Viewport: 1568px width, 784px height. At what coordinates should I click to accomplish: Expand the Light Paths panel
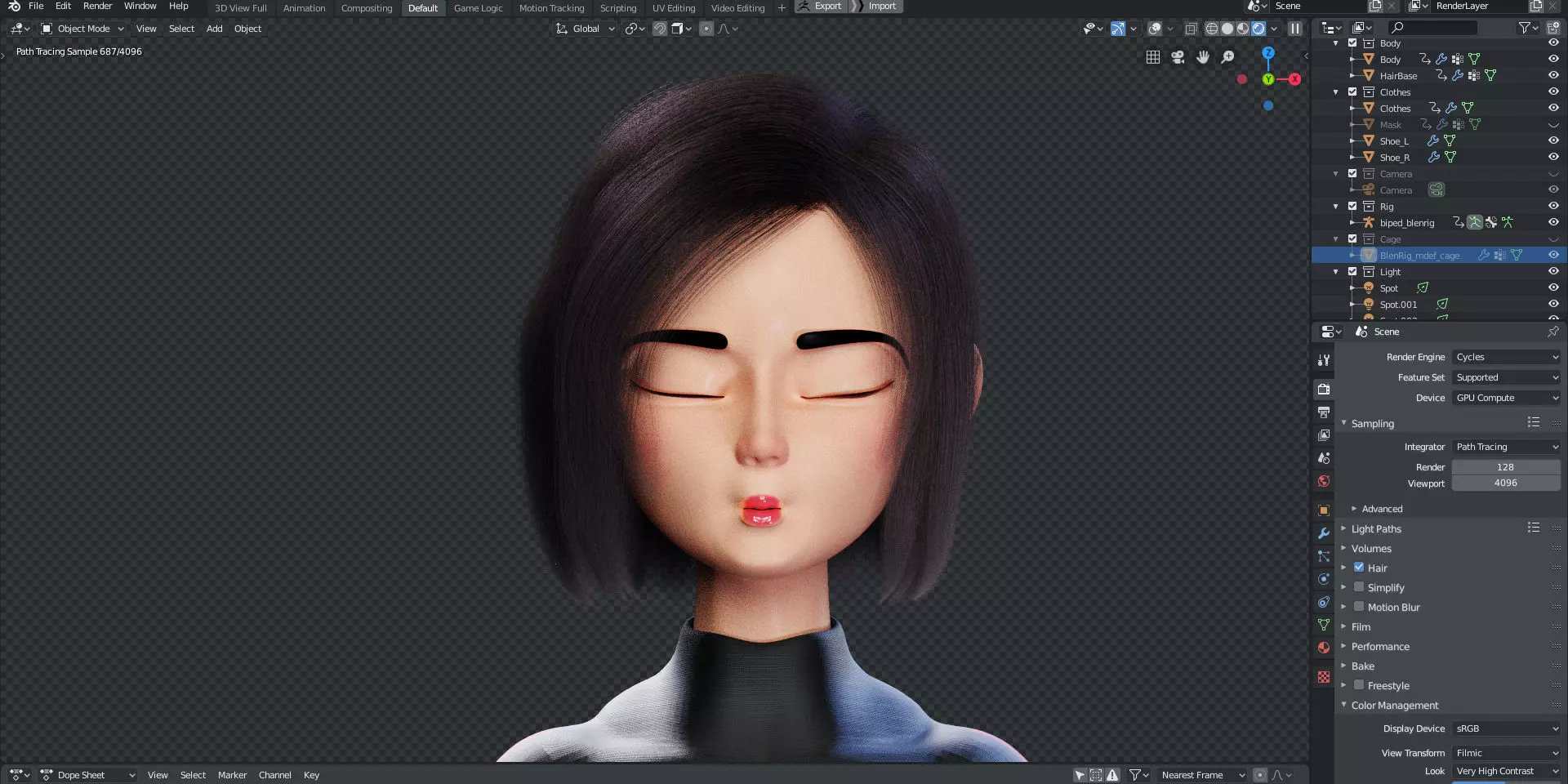[1376, 528]
